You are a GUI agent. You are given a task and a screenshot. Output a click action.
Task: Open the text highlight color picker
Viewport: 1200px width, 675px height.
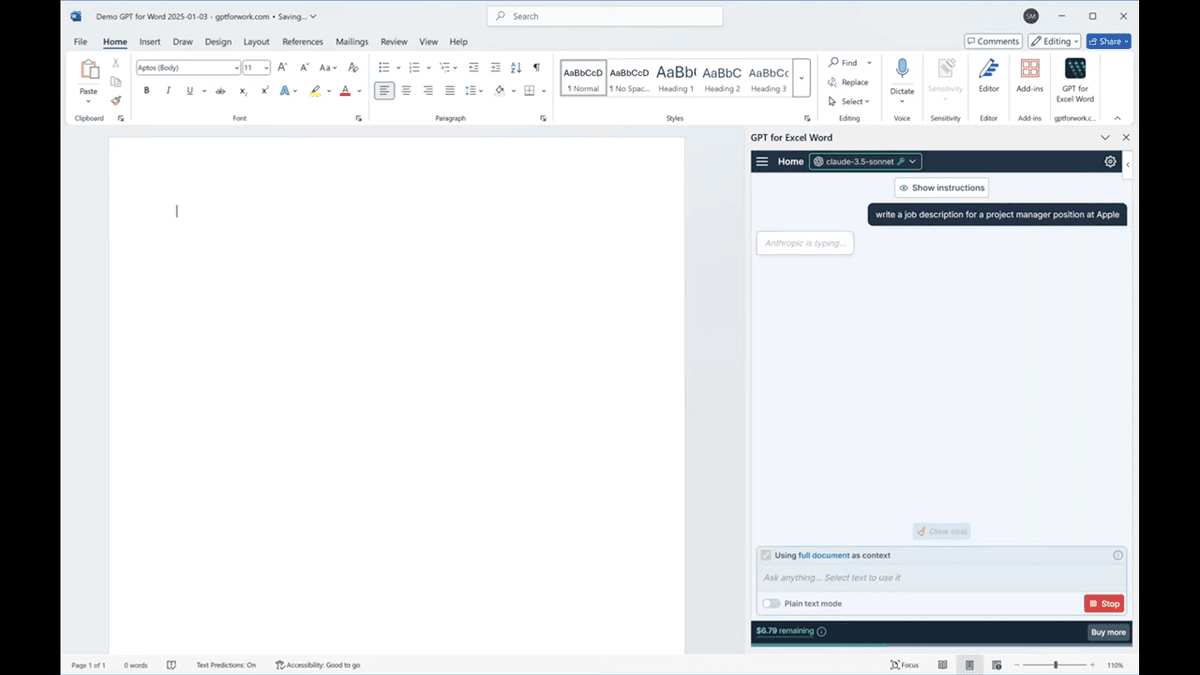(315, 90)
